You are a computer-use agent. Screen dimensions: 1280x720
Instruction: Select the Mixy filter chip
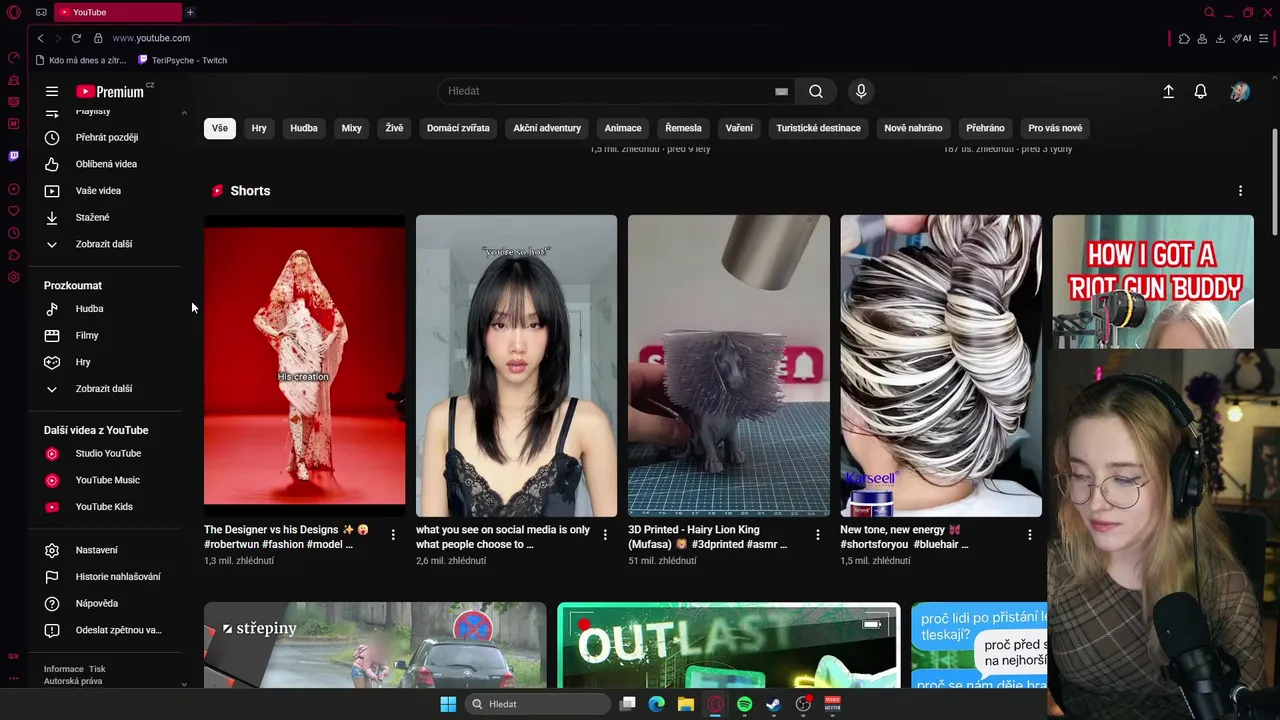click(351, 128)
